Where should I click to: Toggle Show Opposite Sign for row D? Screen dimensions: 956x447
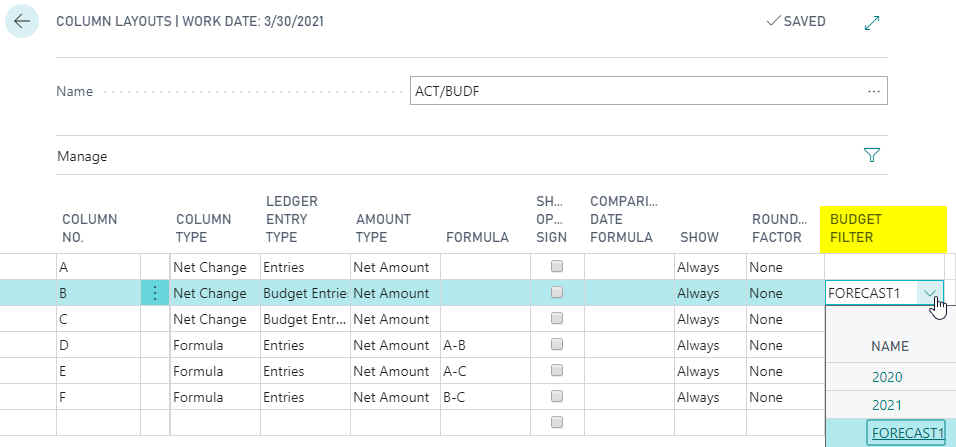point(557,344)
